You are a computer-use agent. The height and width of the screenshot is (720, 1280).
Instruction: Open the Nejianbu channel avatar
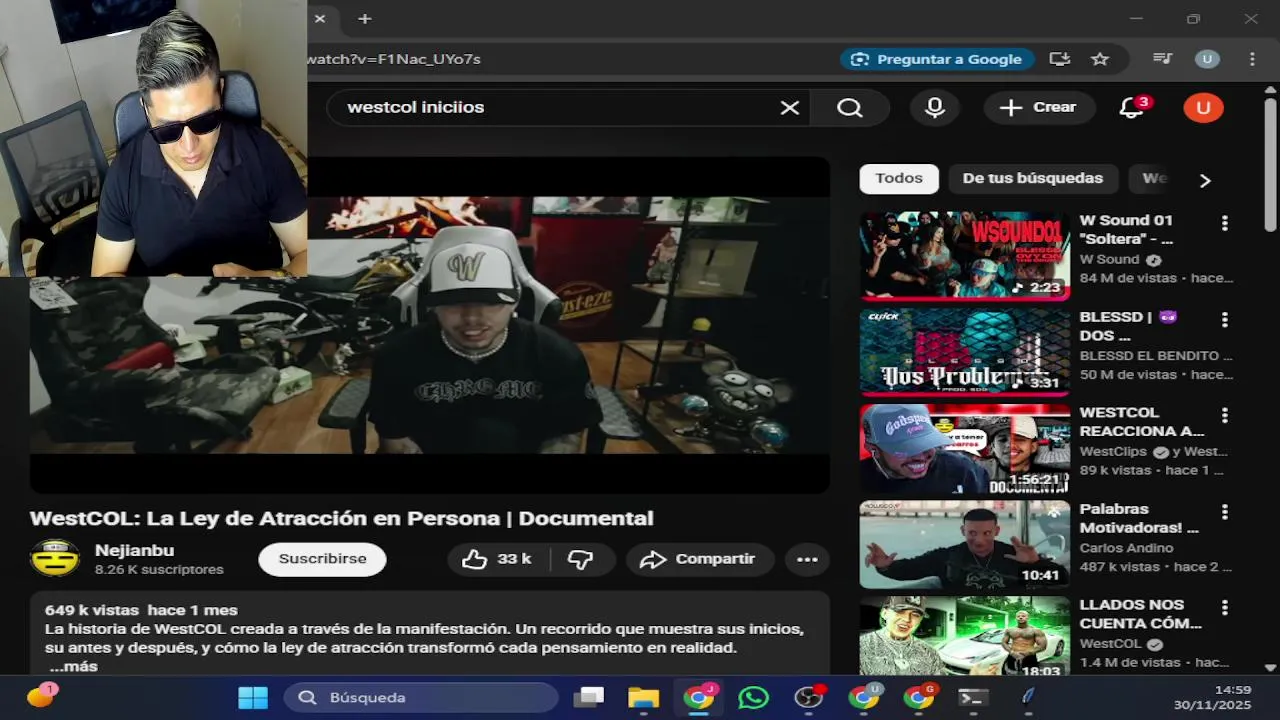tap(55, 558)
